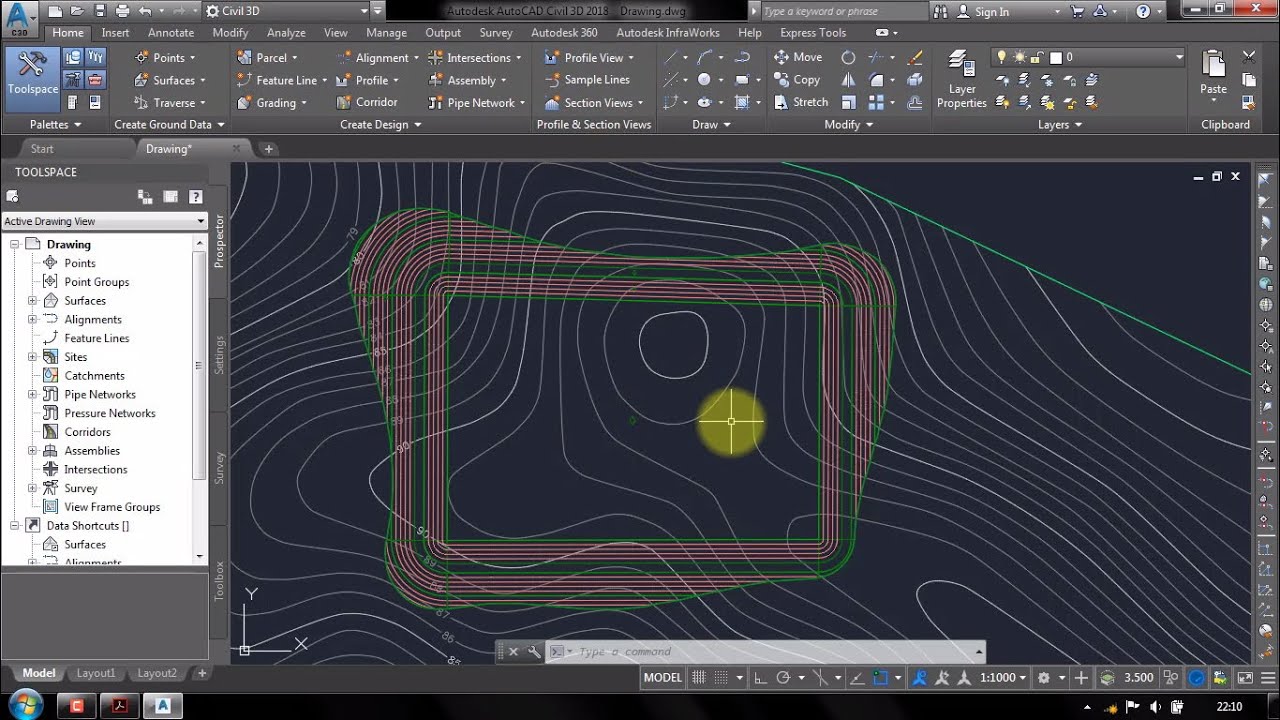Expand the Surfaces tree node
Image resolution: width=1280 pixels, height=720 pixels.
(32, 301)
